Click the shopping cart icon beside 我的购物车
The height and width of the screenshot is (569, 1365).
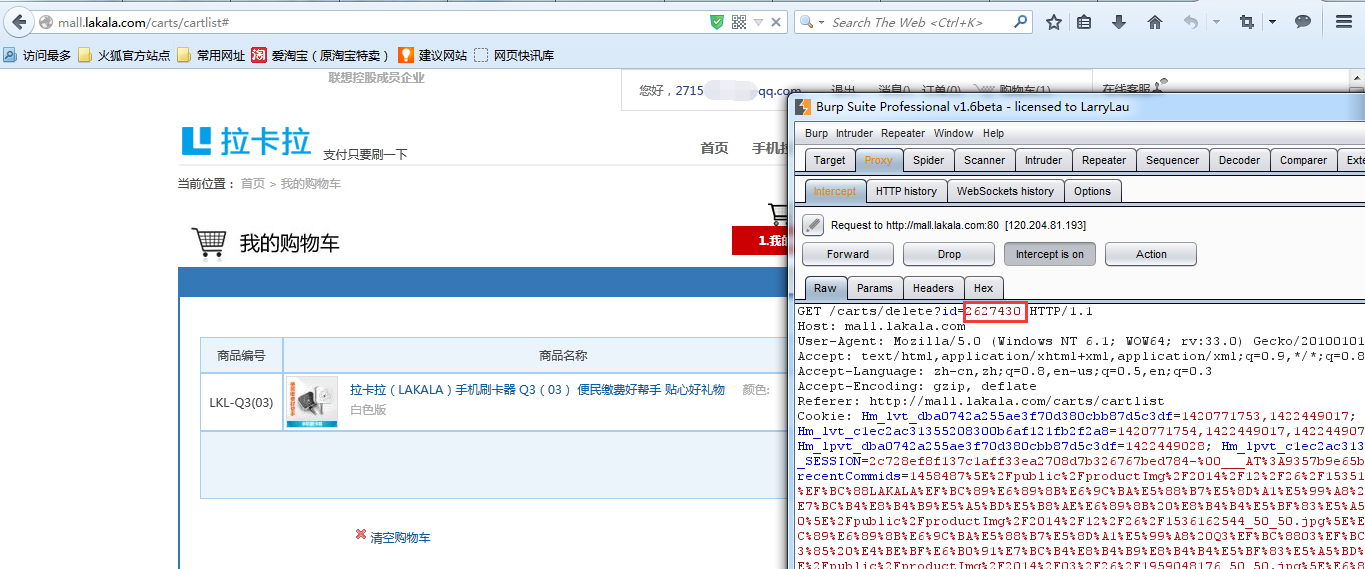coord(208,242)
